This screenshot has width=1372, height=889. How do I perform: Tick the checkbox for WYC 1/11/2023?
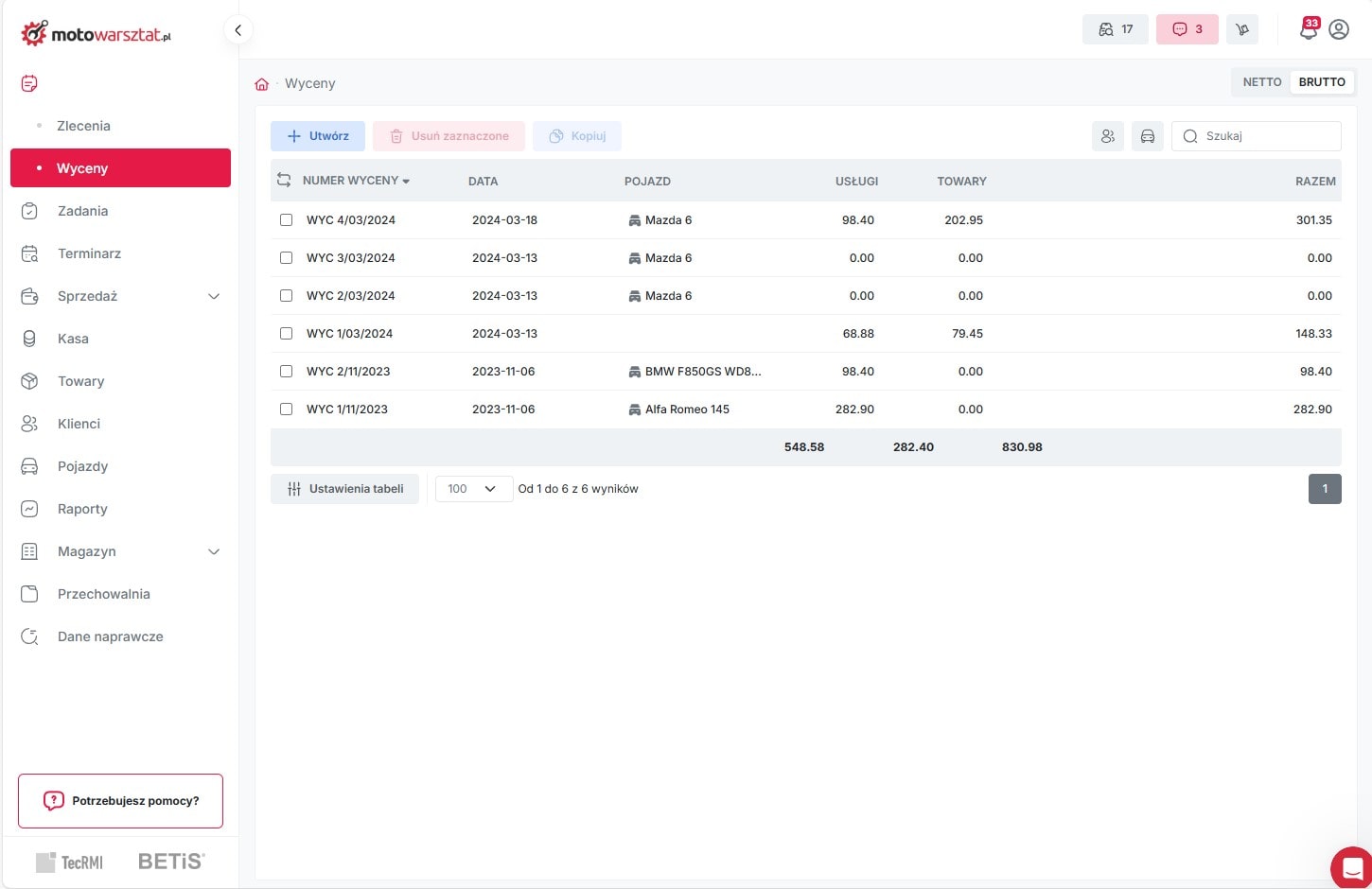286,410
